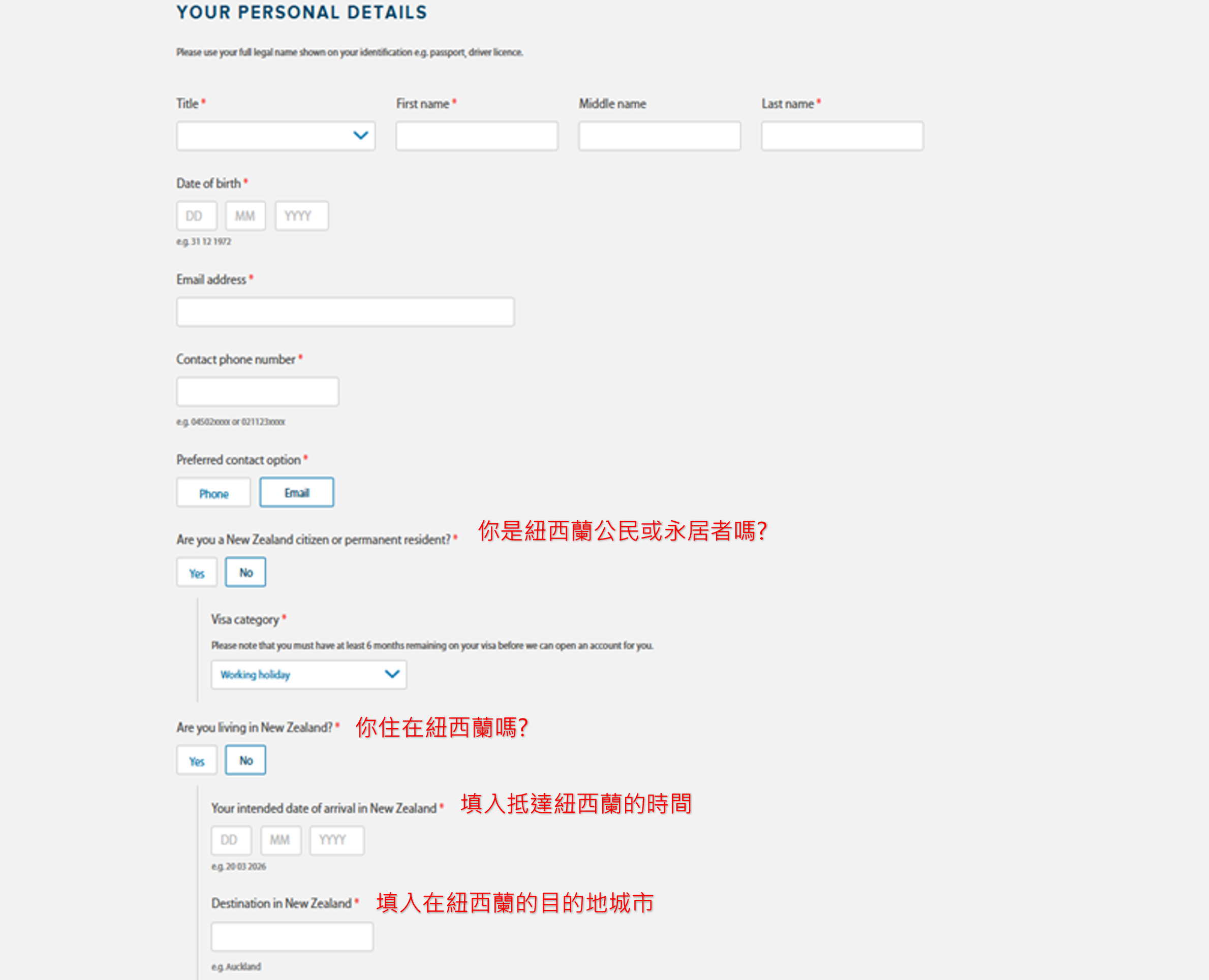Open the Title dropdown
The width and height of the screenshot is (1209, 980).
[x=275, y=136]
